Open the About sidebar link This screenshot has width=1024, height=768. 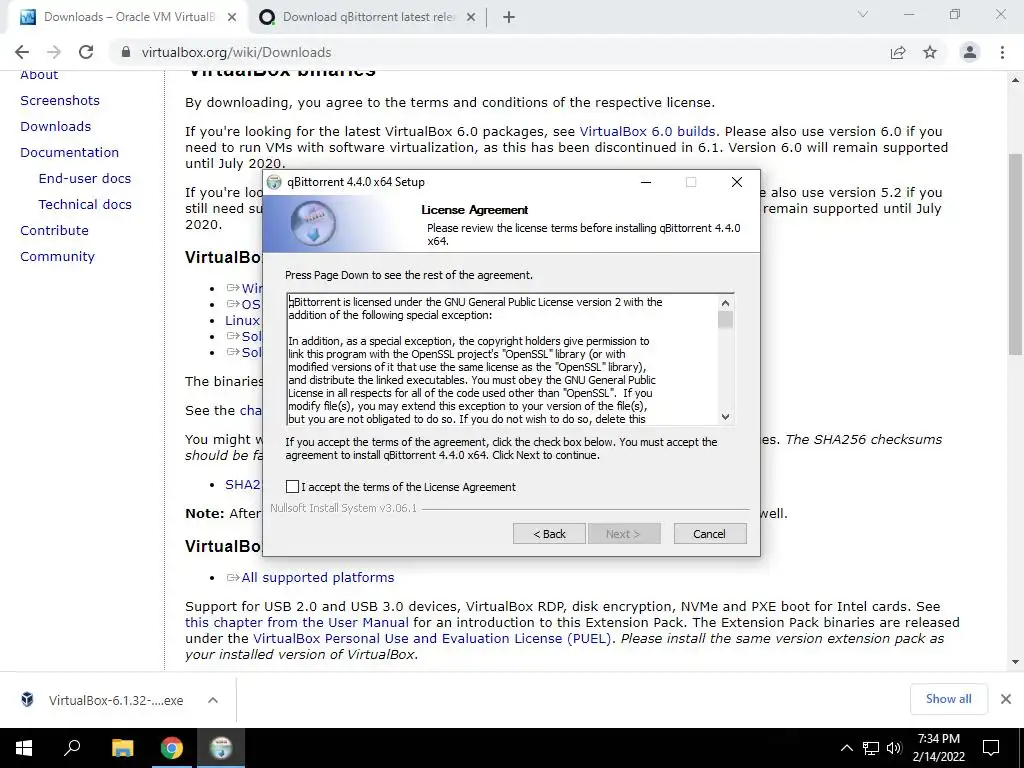pos(39,74)
